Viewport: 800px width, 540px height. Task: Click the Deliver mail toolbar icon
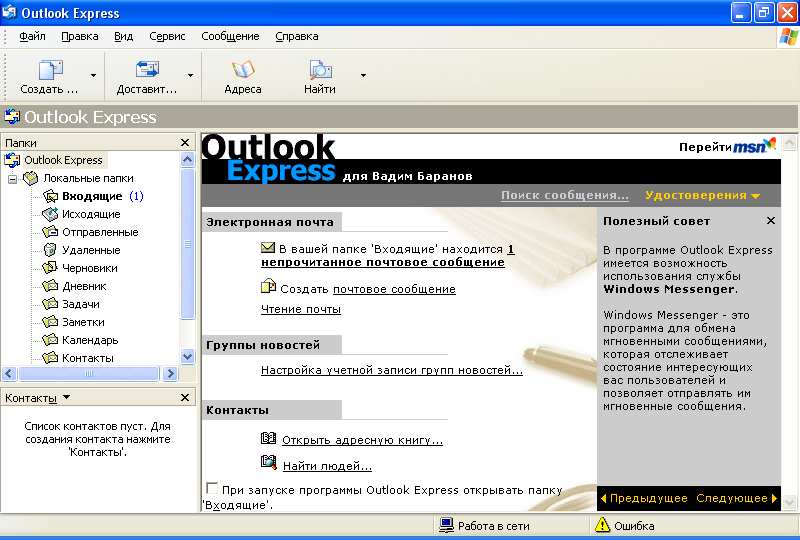click(x=147, y=69)
